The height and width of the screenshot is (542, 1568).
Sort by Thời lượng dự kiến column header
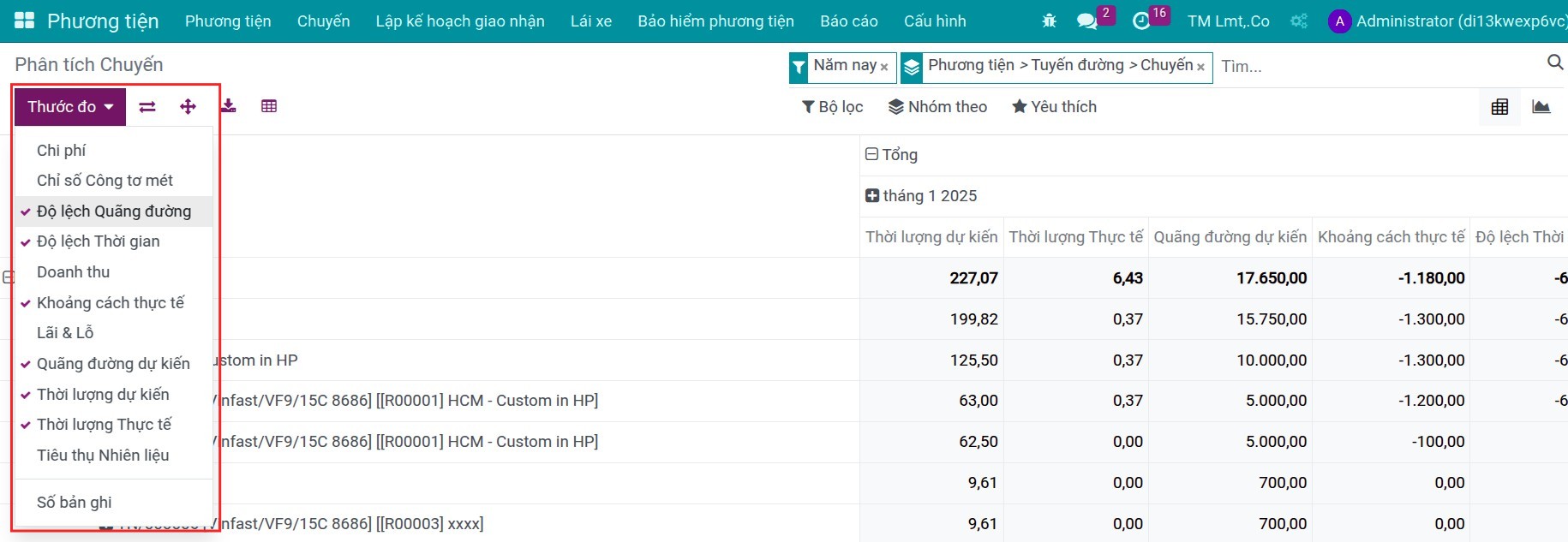pyautogui.click(x=931, y=237)
